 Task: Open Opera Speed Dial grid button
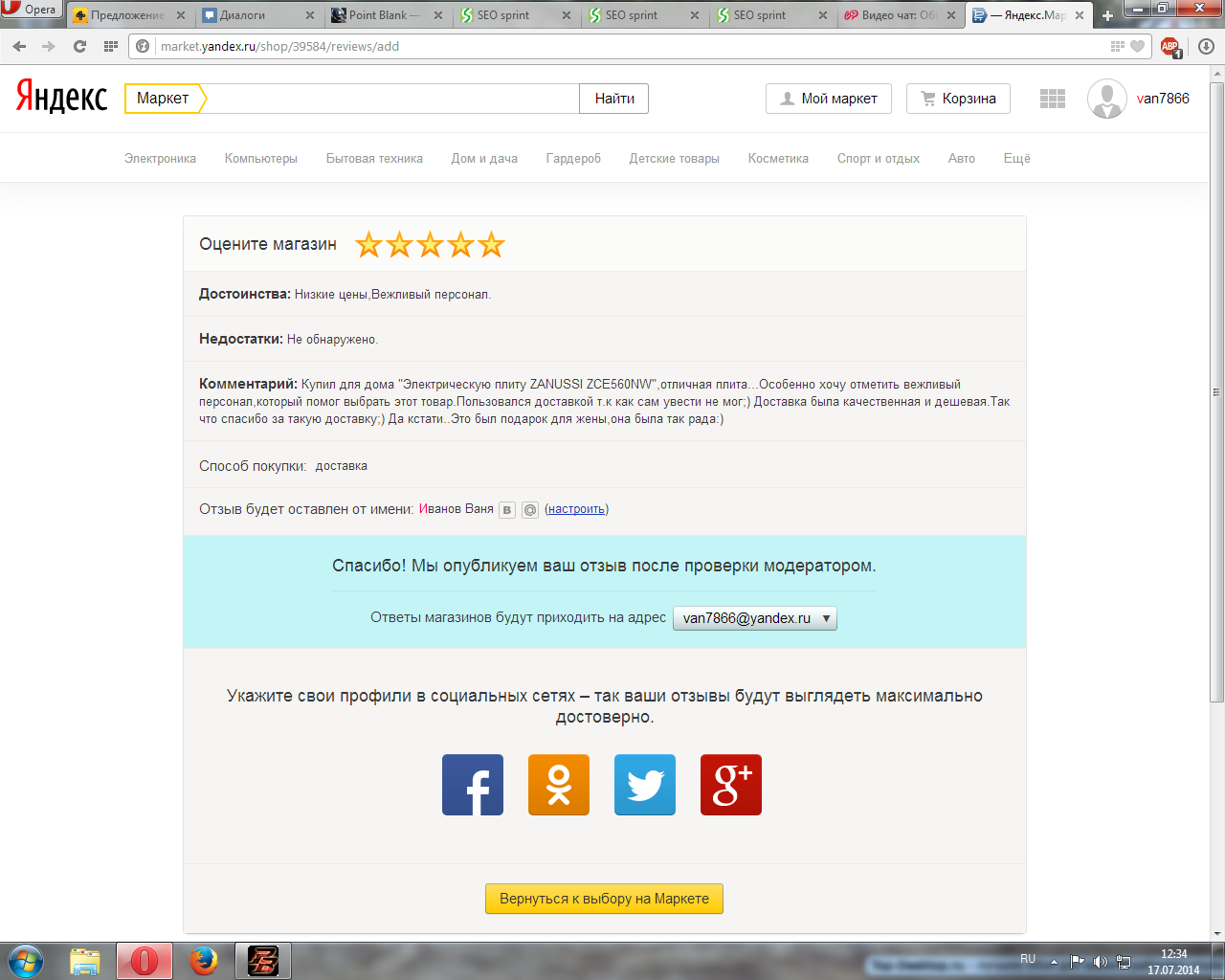point(110,46)
